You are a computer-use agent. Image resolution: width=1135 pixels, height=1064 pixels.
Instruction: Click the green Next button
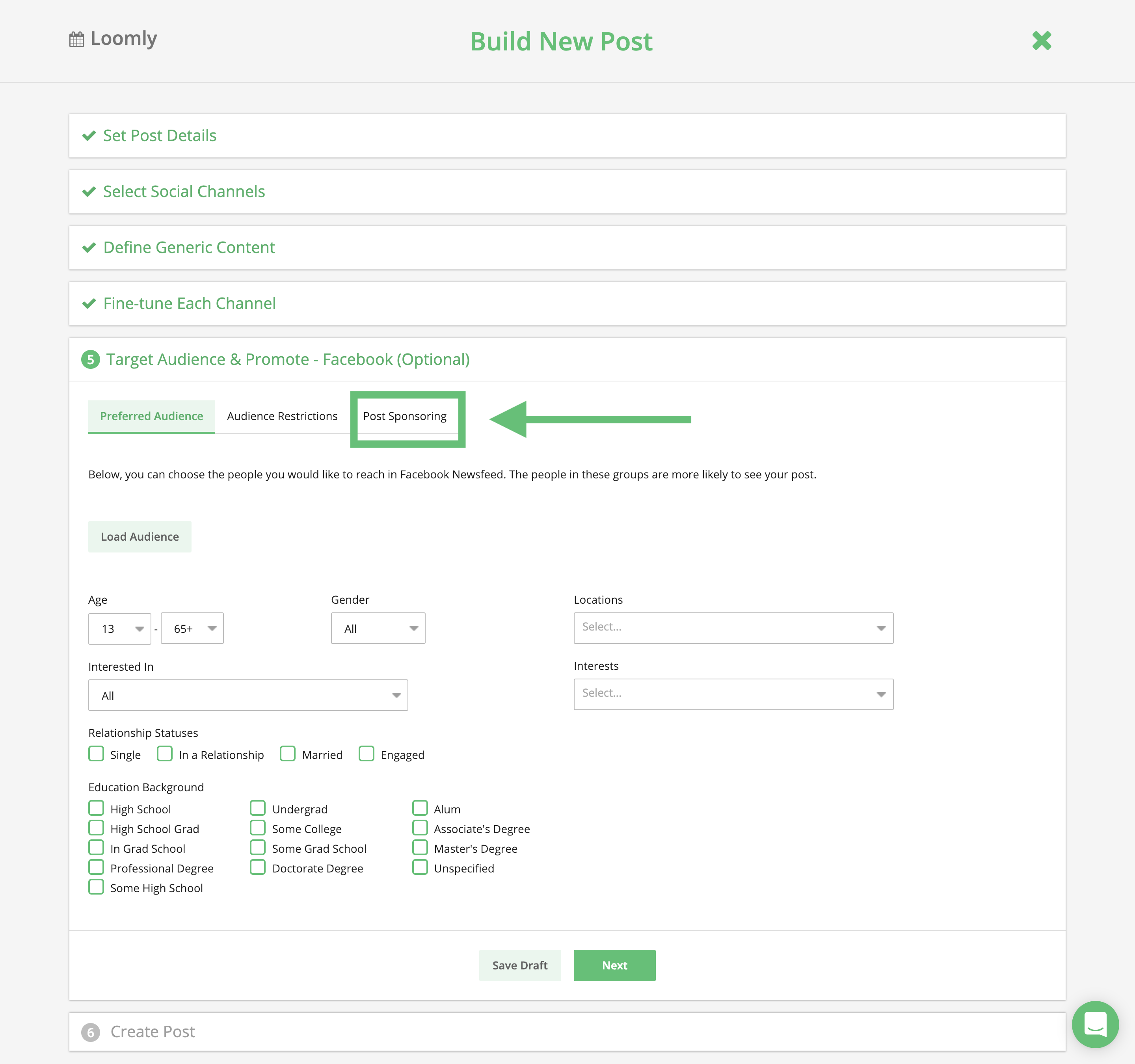coord(614,965)
